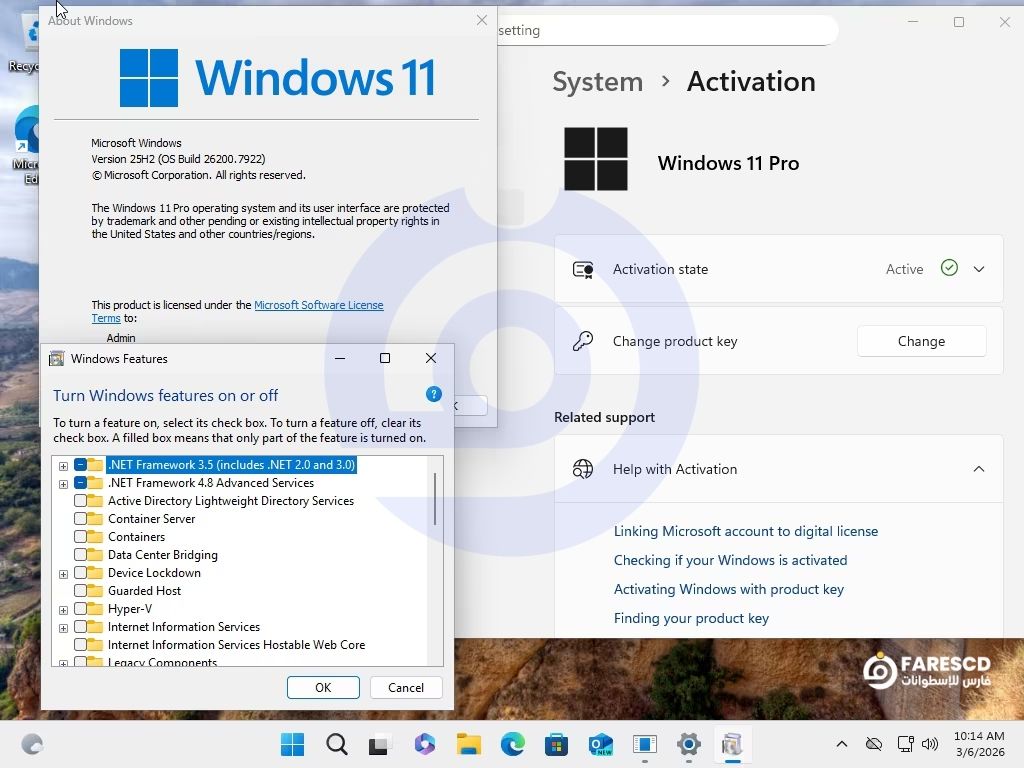Screen dimensions: 1024x768
Task: Launch Microsoft Copilot from the taskbar
Action: [424, 744]
